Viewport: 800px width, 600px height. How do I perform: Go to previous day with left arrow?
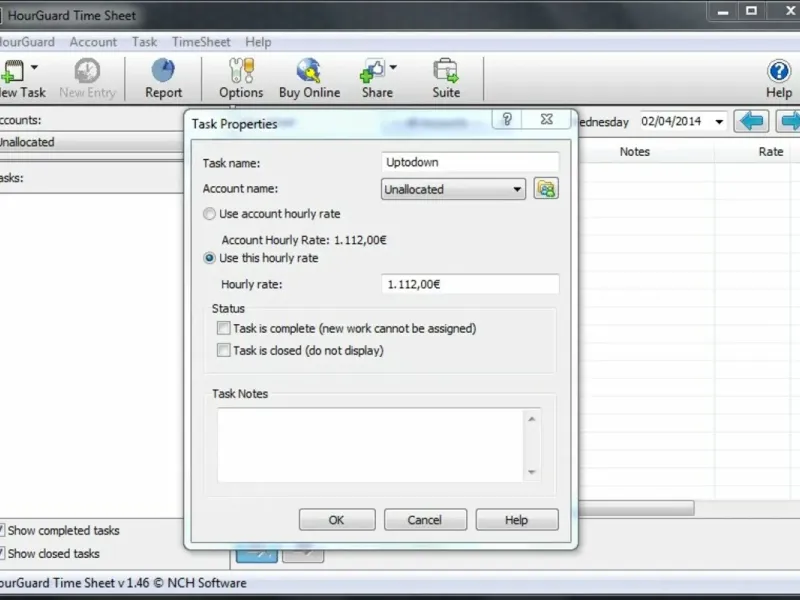click(751, 121)
